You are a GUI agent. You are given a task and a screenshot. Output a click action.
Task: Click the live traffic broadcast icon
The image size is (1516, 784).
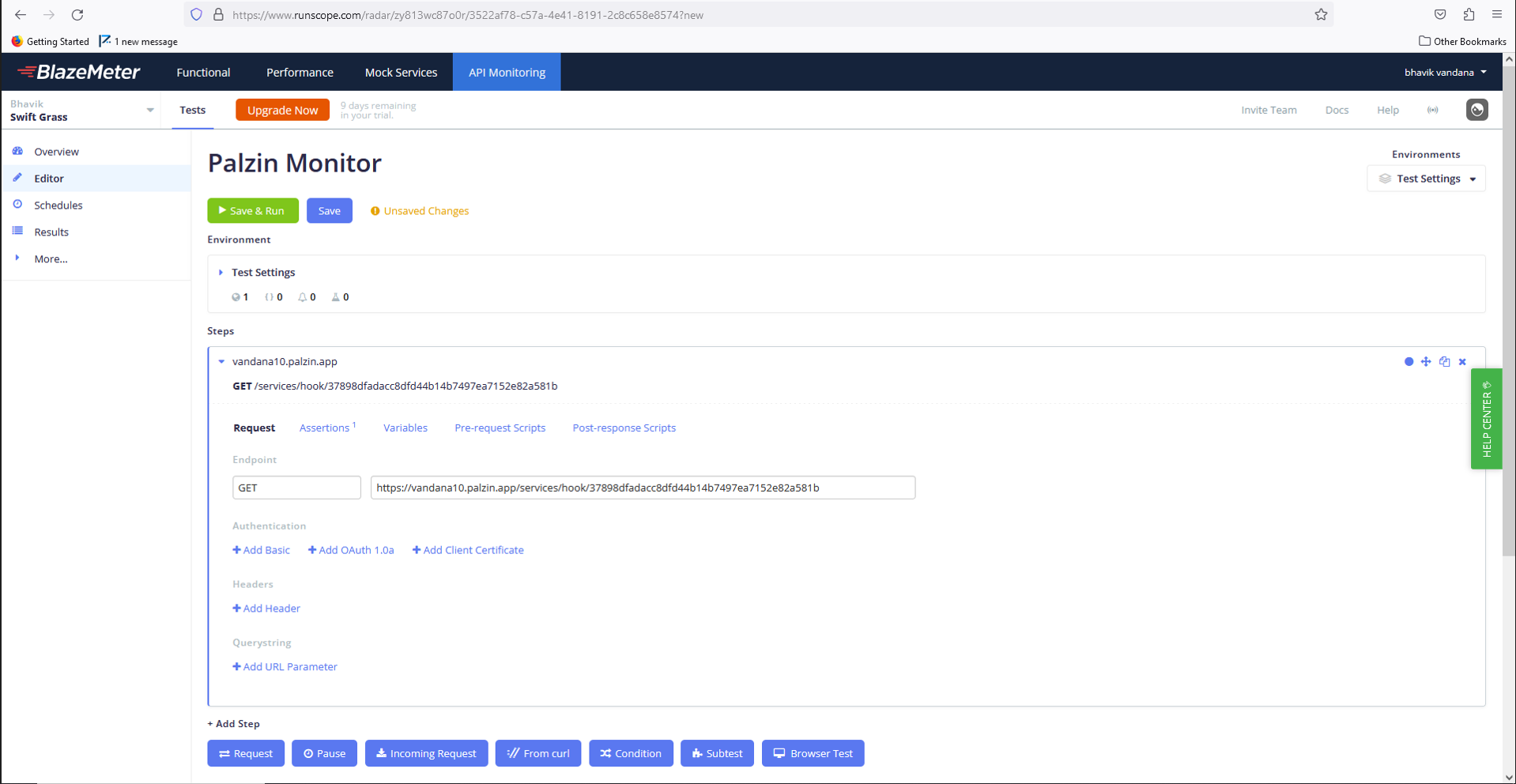[1432, 110]
